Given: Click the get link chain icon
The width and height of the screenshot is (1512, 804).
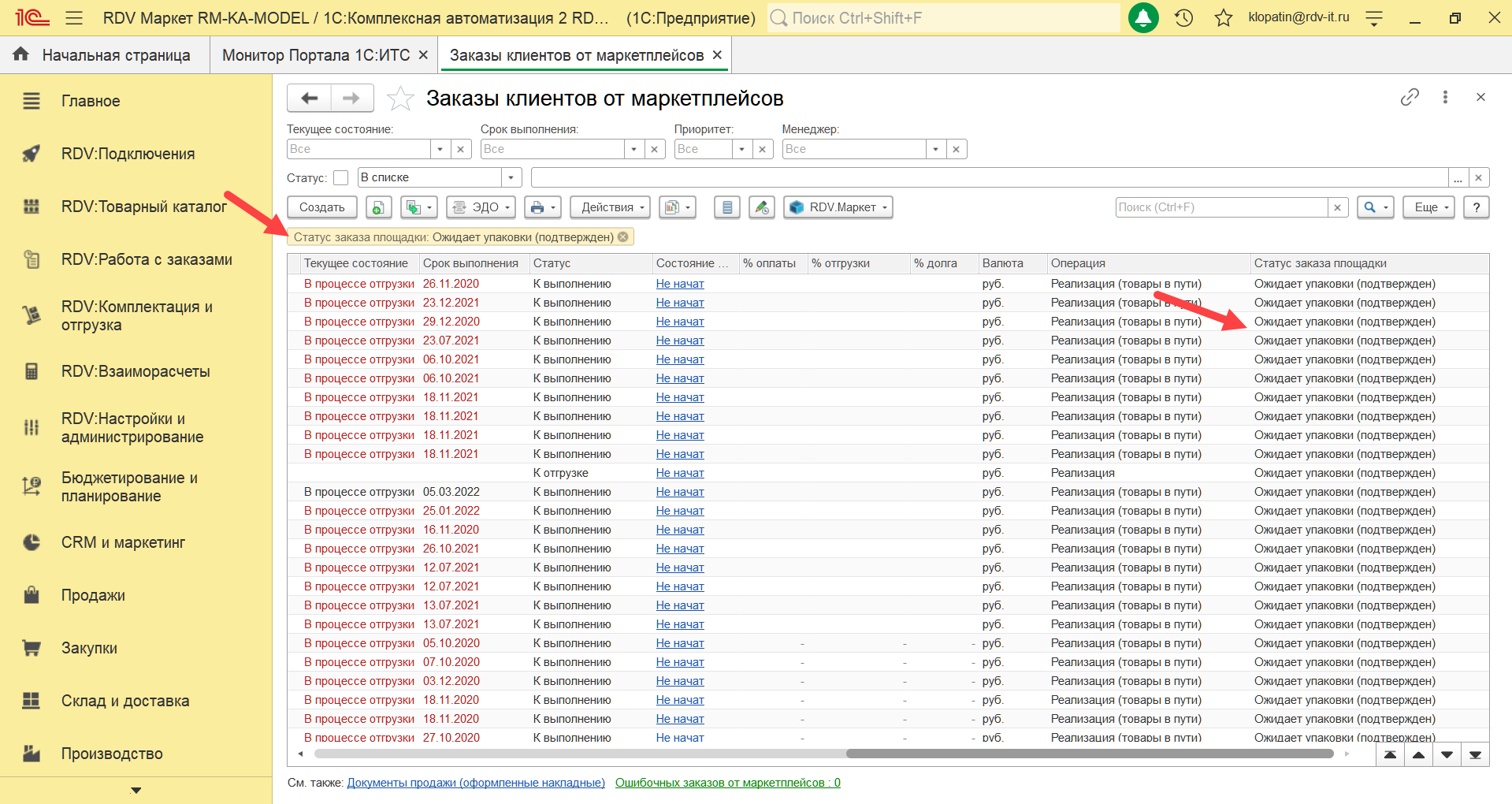Looking at the screenshot, I should (x=1410, y=97).
